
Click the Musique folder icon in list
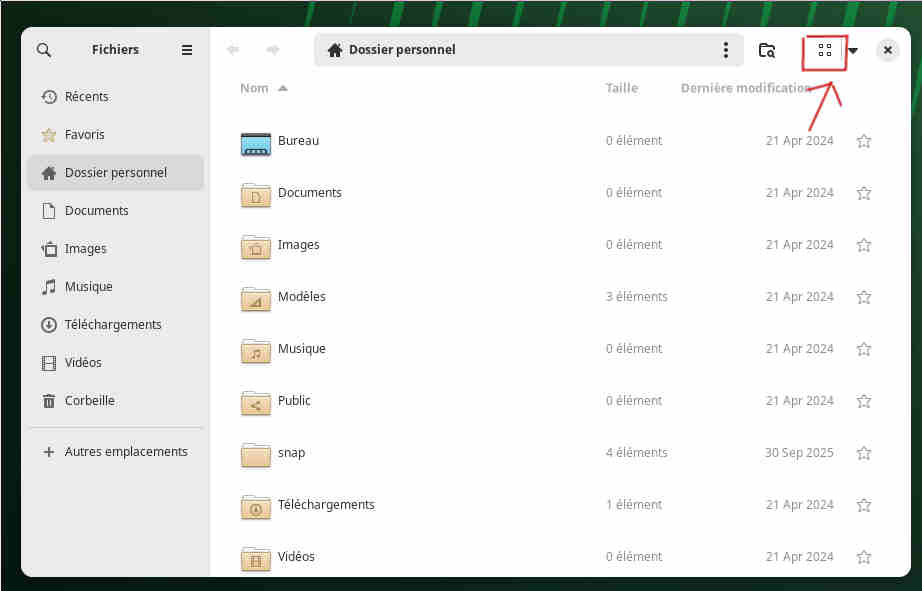(256, 350)
